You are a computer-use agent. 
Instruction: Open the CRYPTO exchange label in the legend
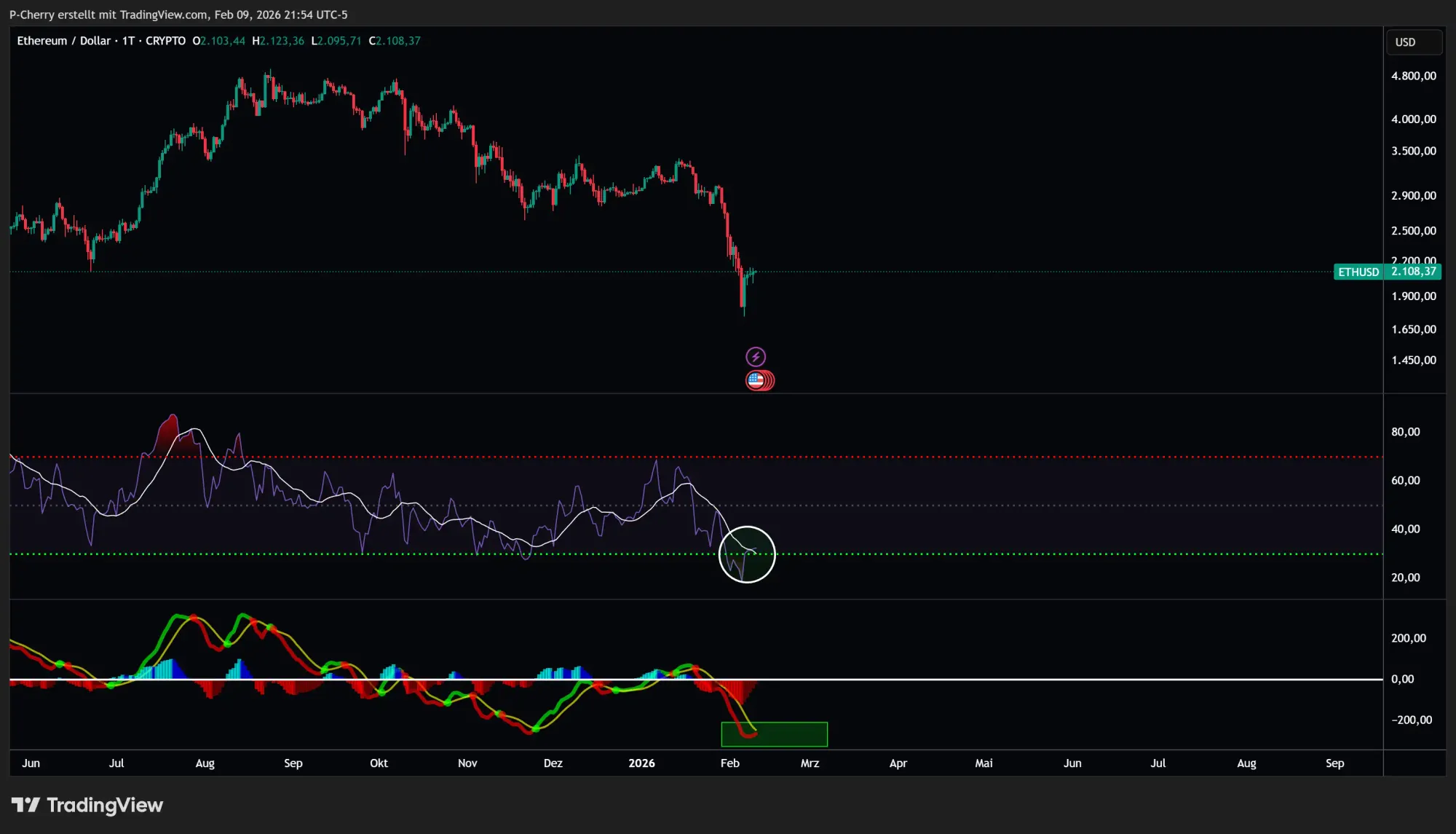pos(165,41)
